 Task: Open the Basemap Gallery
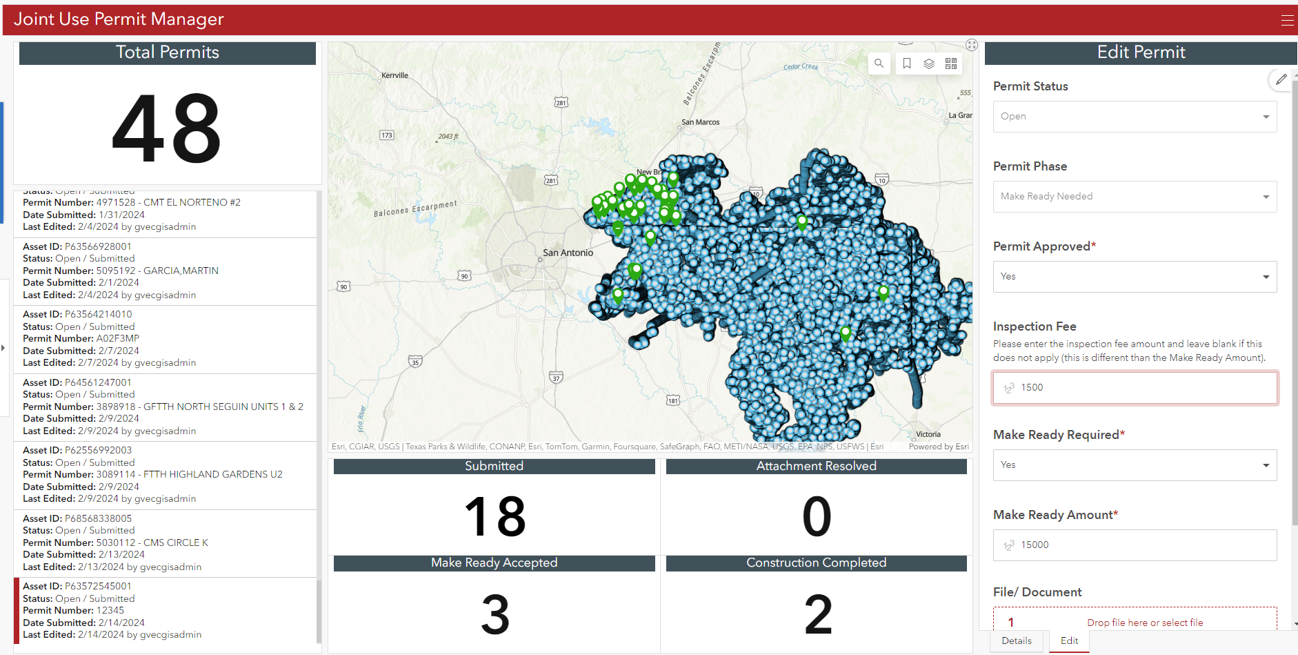[951, 63]
